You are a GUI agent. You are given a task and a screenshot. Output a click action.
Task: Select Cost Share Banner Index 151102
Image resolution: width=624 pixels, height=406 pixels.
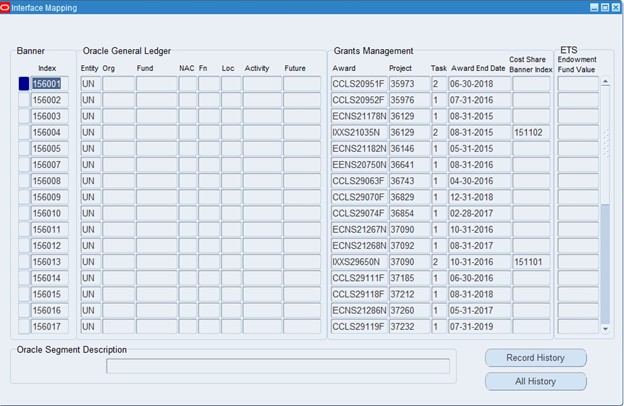tap(530, 133)
